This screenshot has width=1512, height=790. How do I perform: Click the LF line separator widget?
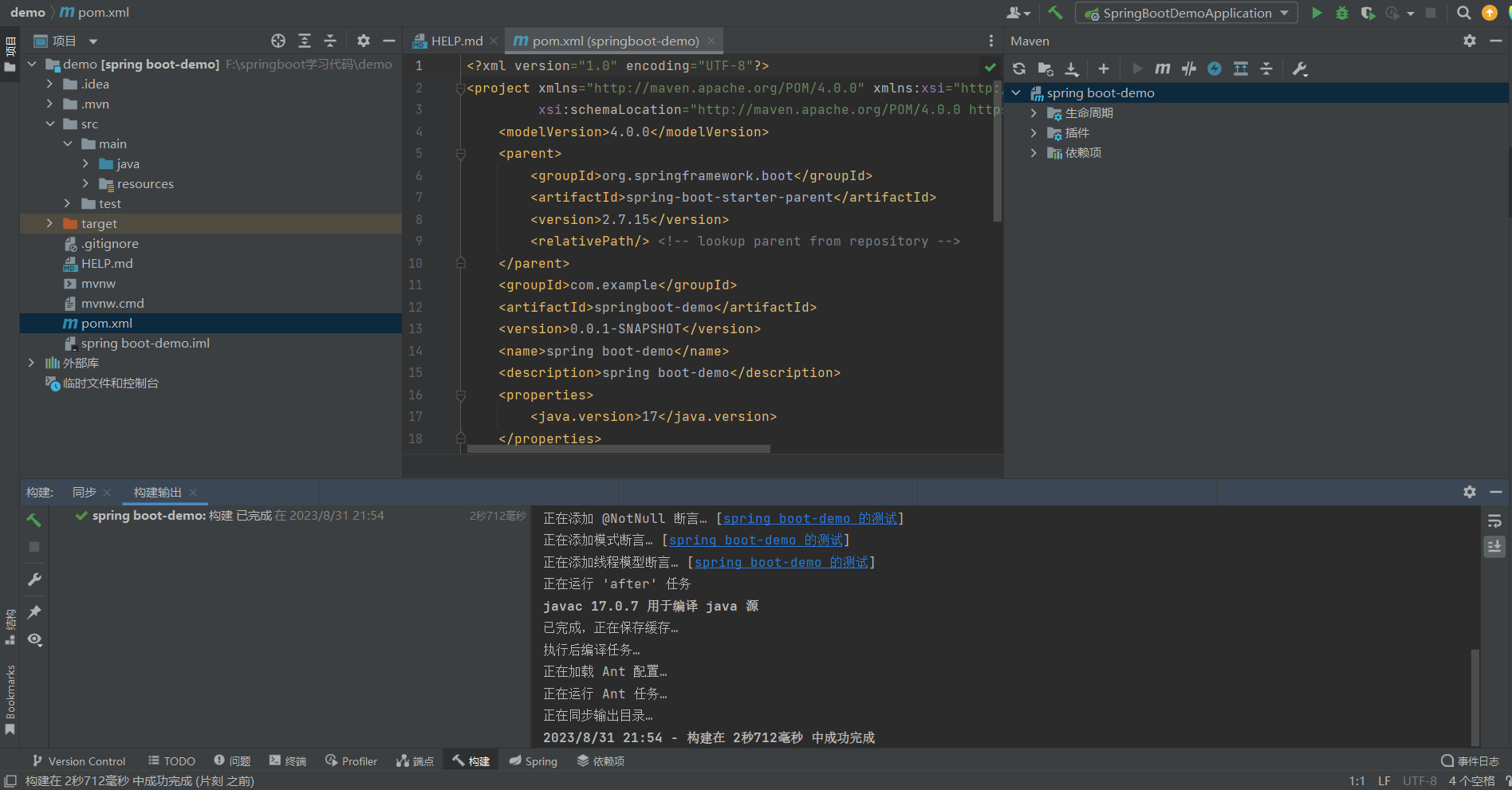[1384, 781]
